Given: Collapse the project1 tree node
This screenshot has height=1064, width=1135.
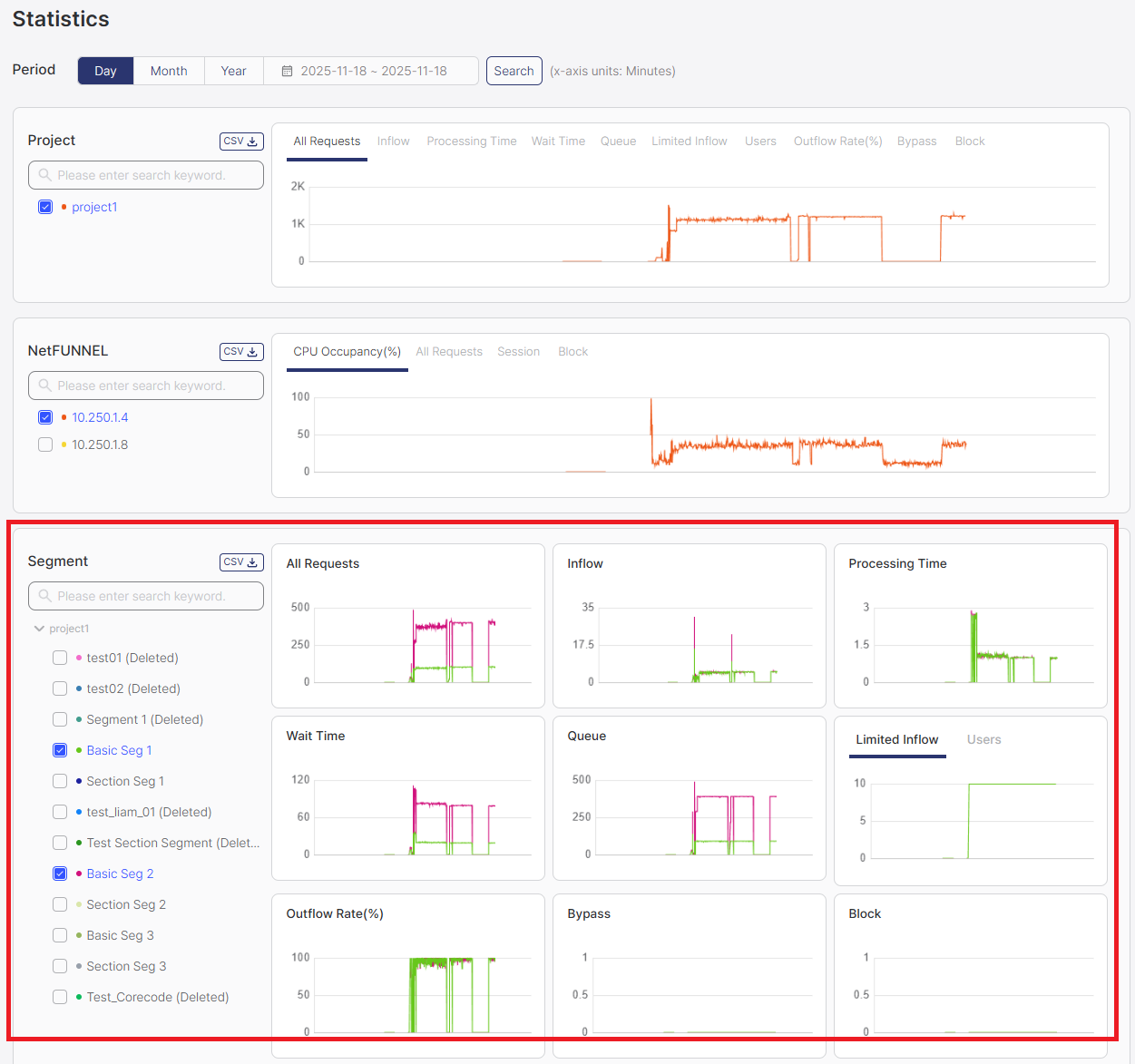Looking at the screenshot, I should [39, 628].
